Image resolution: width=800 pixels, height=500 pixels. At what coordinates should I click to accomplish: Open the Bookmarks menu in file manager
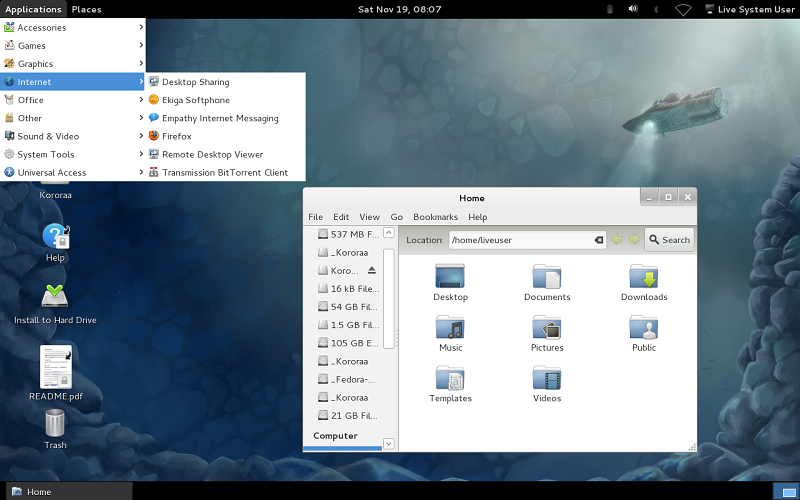point(435,217)
